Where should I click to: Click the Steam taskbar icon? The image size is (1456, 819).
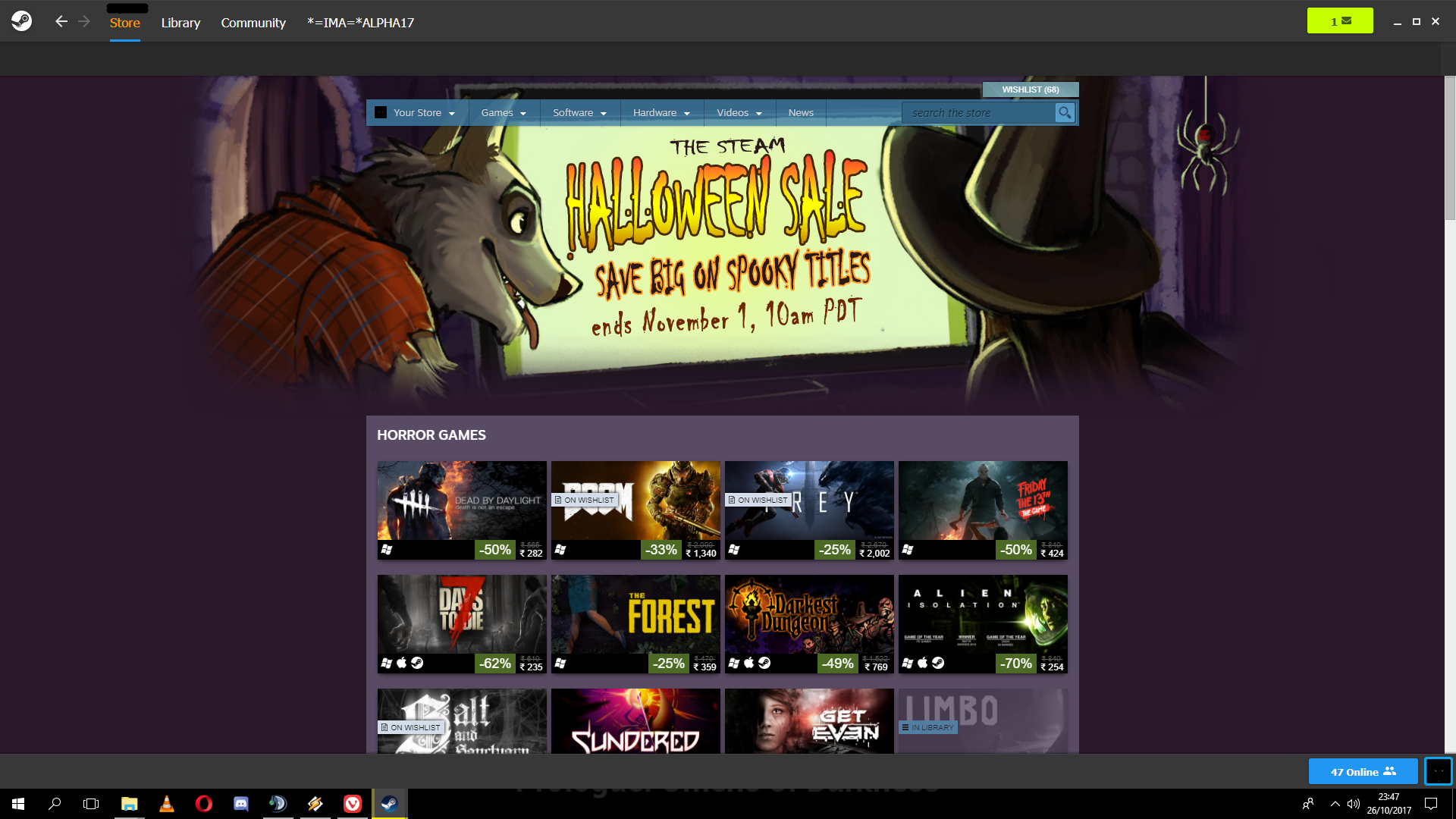[390, 804]
